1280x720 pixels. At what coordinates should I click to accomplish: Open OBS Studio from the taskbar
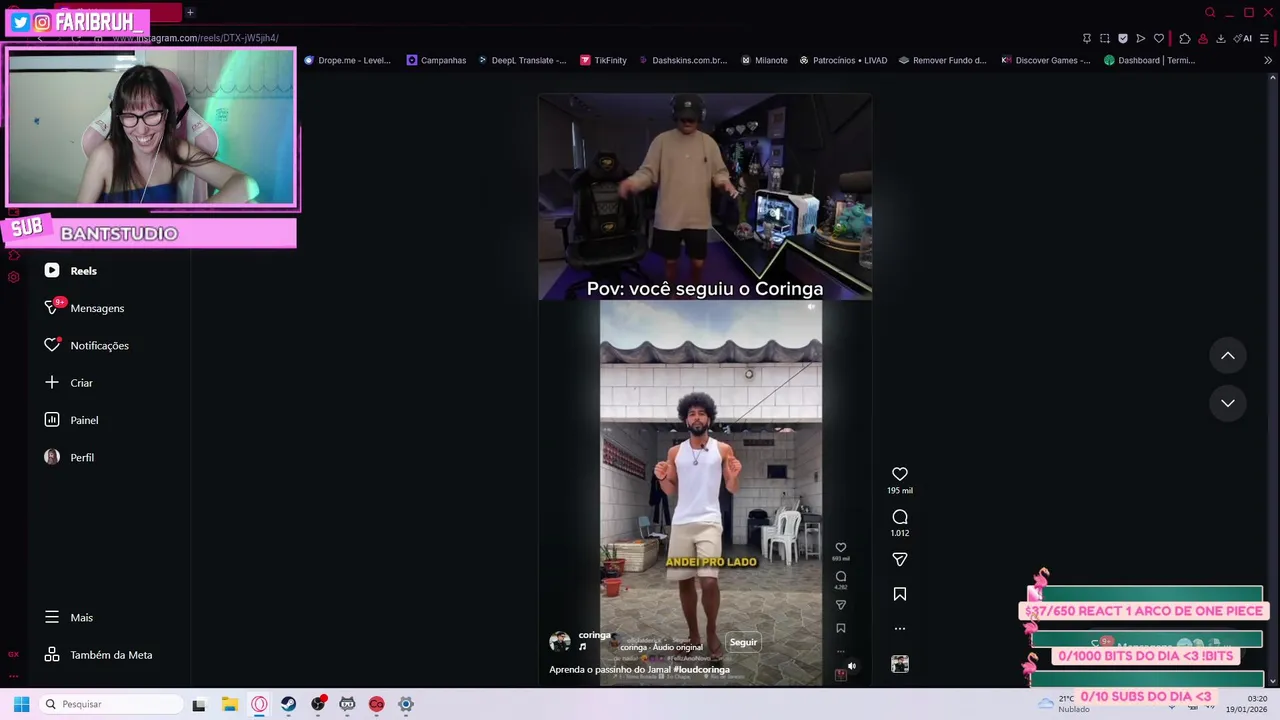click(x=318, y=704)
